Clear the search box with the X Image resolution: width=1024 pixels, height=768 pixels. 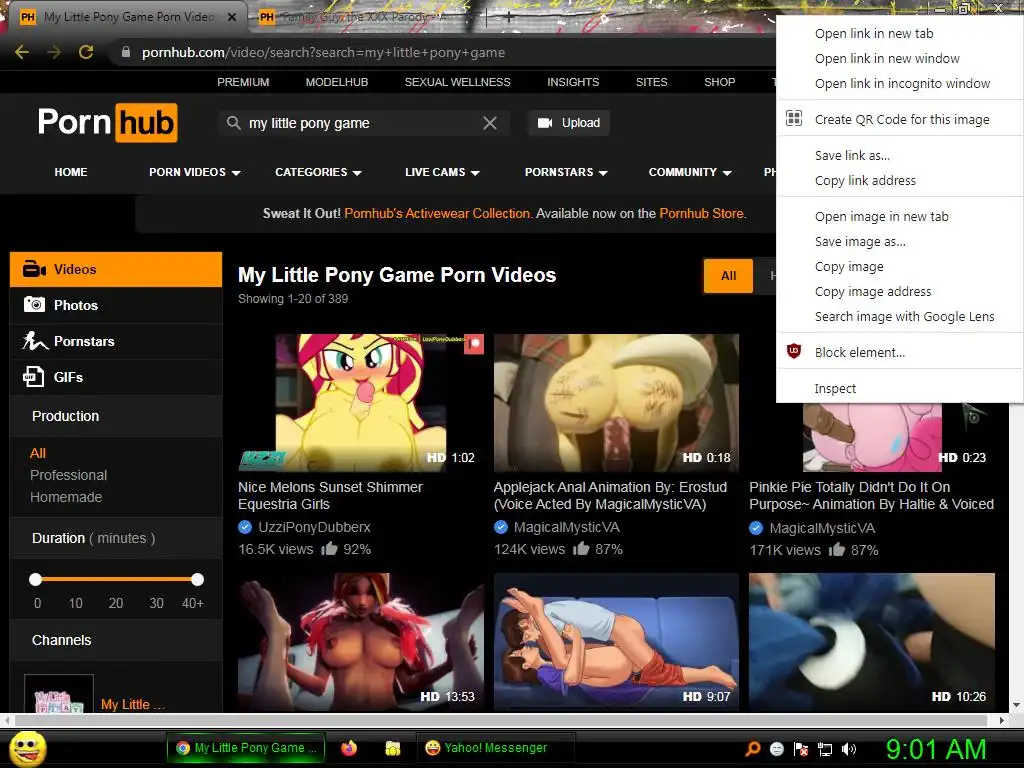(x=490, y=123)
